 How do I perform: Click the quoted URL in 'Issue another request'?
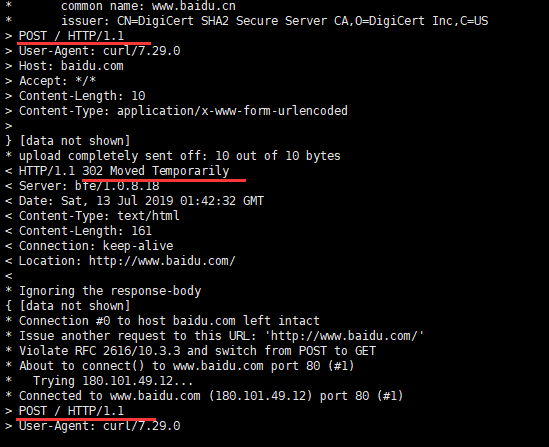(344, 336)
